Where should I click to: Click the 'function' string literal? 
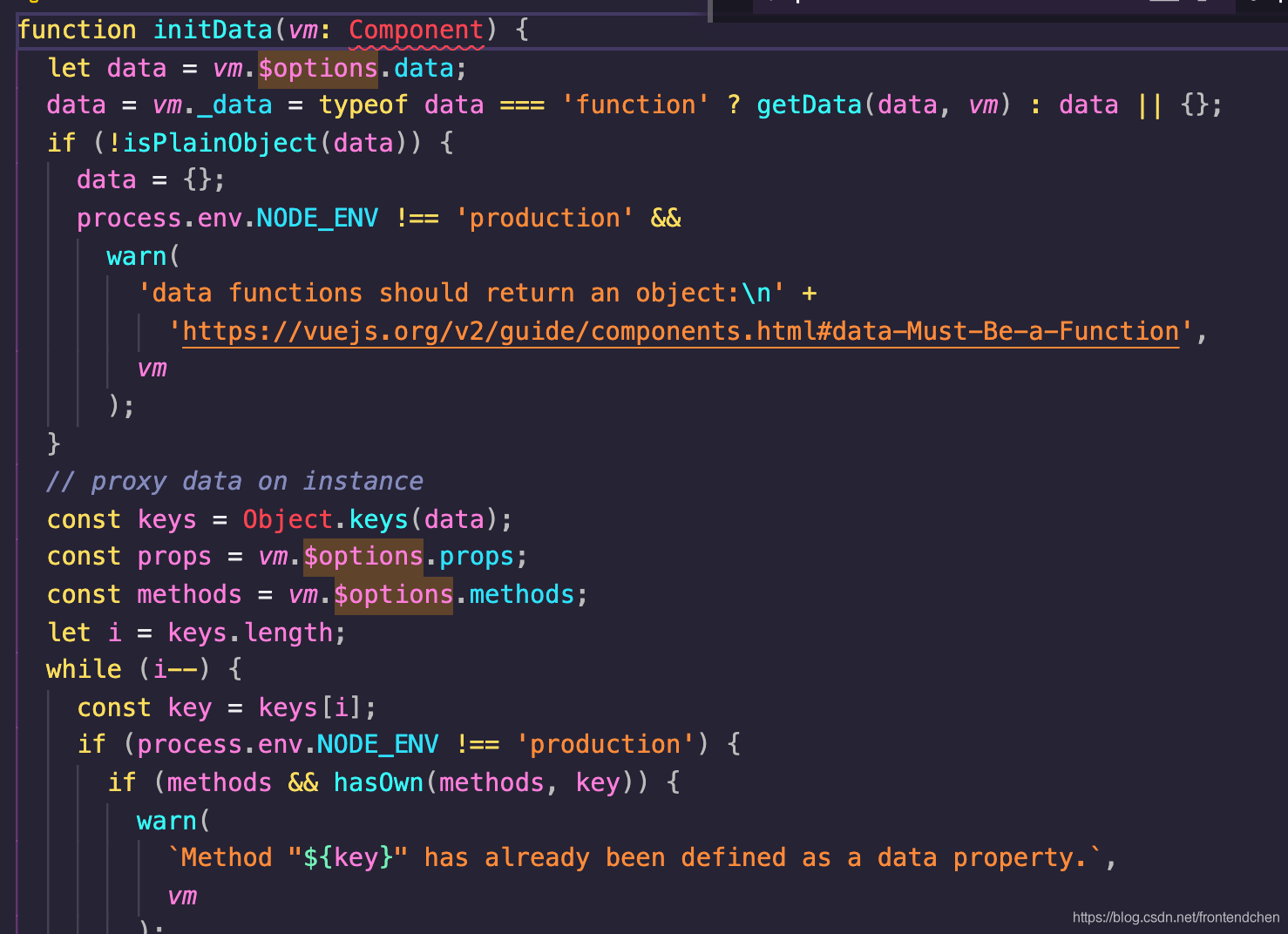point(635,105)
